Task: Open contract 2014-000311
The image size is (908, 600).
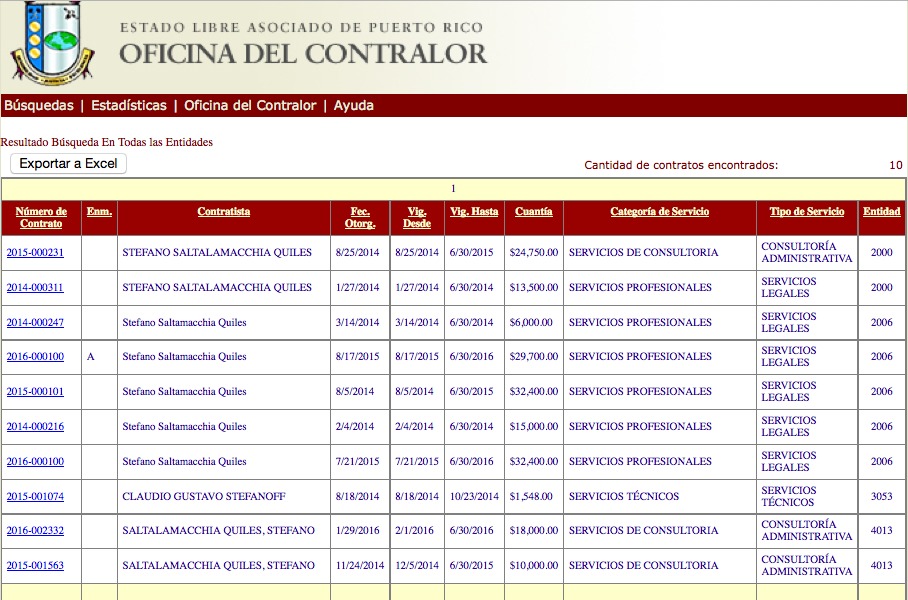Action: tap(35, 287)
